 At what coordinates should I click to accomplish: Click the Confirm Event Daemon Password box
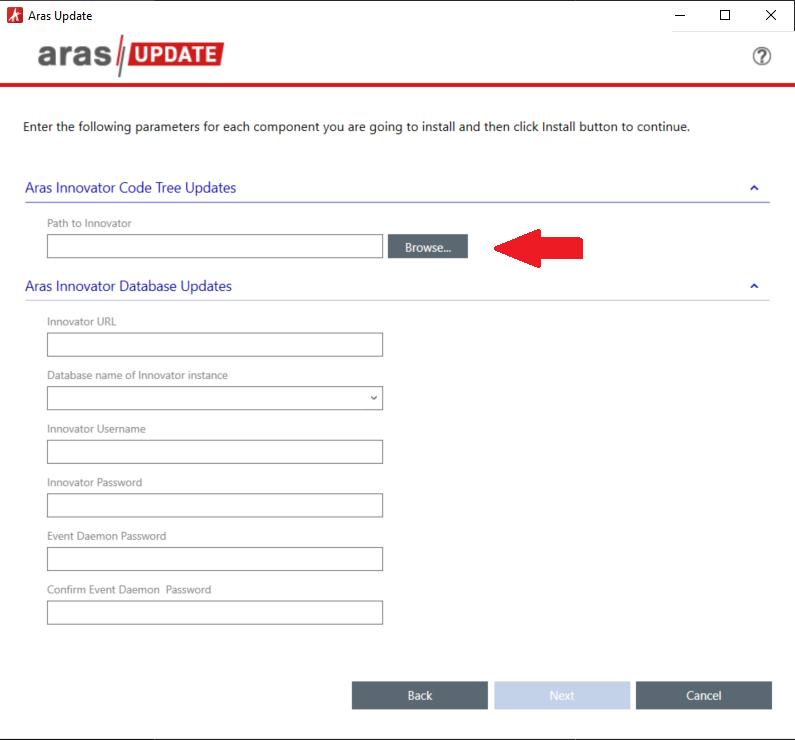tap(214, 612)
